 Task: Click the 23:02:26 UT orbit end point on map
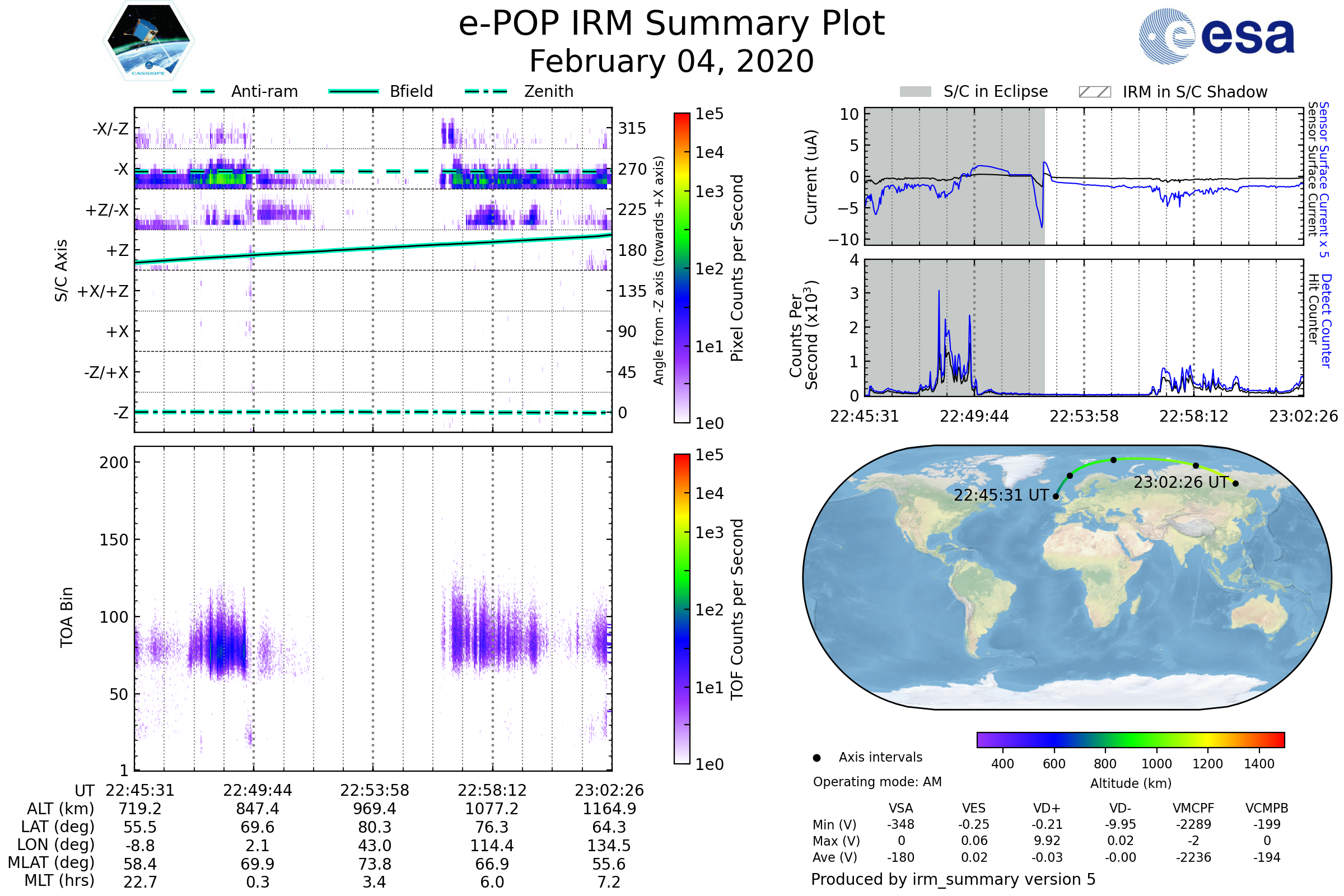[x=1235, y=483]
